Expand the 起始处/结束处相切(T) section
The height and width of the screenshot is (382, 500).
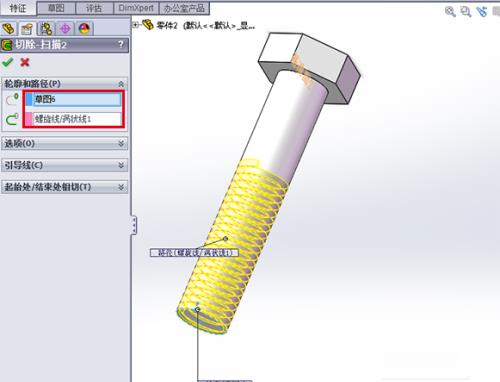[121, 187]
